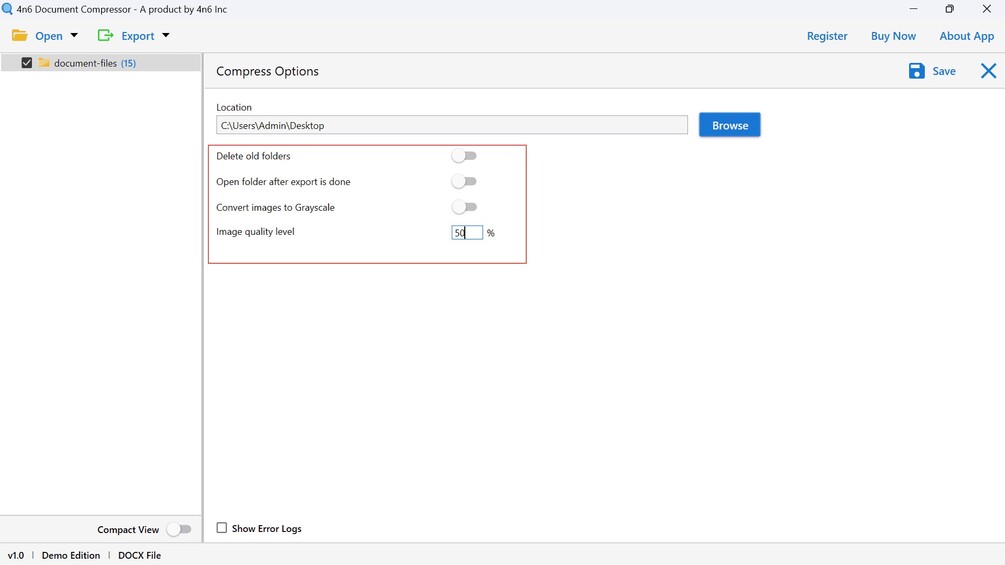Image resolution: width=1005 pixels, height=565 pixels.
Task: Open the About App menu
Action: click(966, 36)
